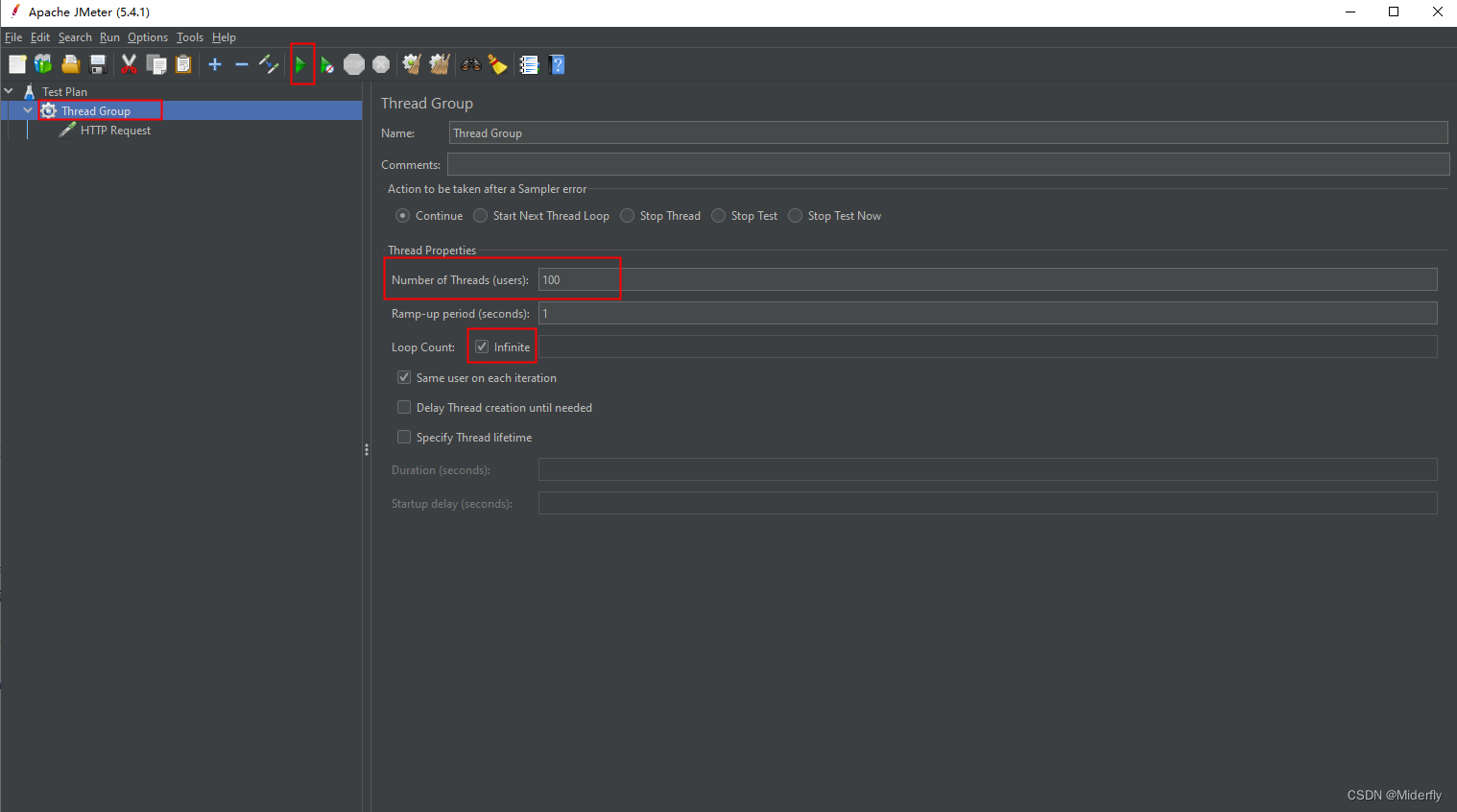The width and height of the screenshot is (1457, 812).
Task: Select Thread Group in the tree
Action: click(96, 110)
